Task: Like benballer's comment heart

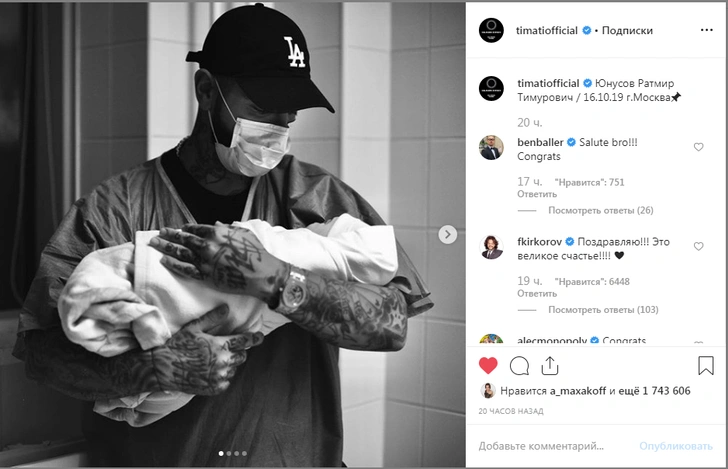Action: 698,147
